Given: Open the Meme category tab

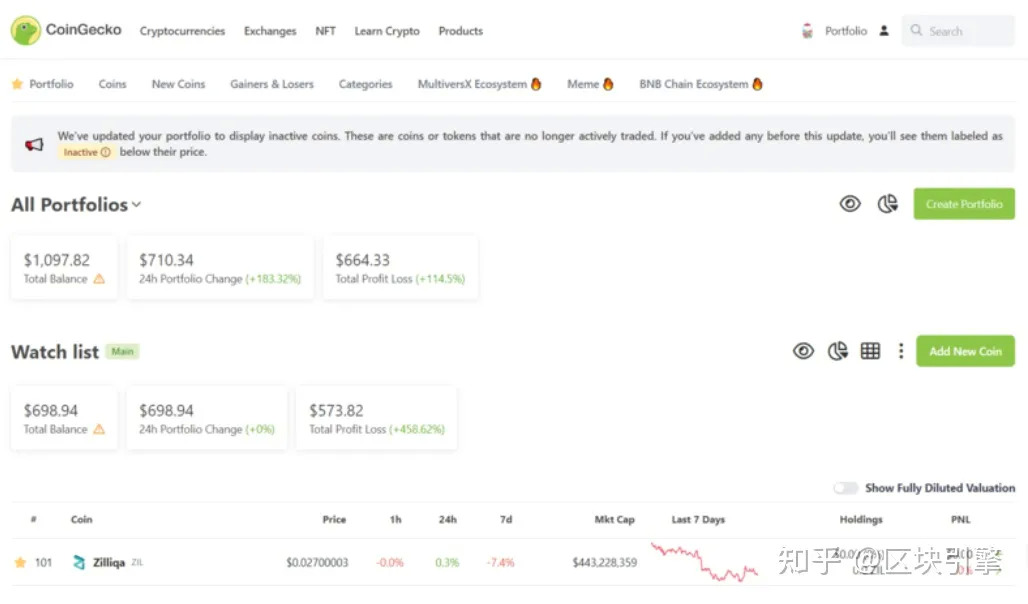Looking at the screenshot, I should tap(583, 84).
